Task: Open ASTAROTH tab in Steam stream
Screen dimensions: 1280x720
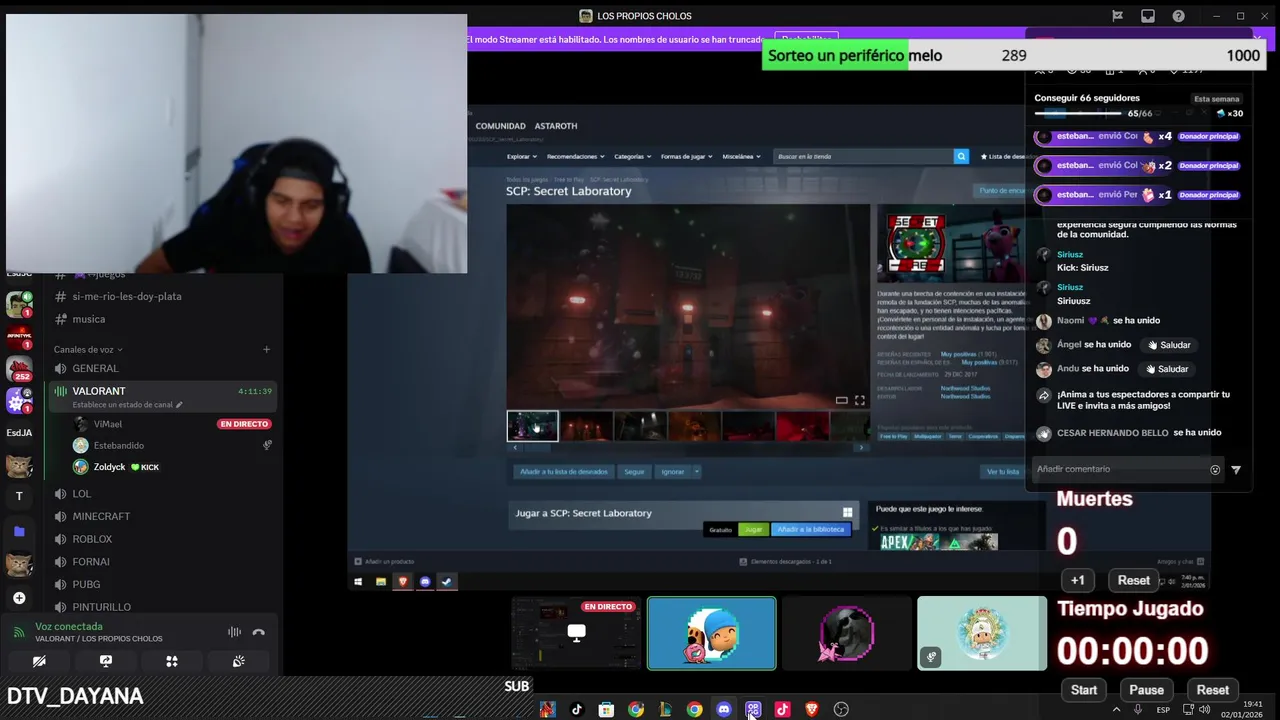Action: pos(556,126)
